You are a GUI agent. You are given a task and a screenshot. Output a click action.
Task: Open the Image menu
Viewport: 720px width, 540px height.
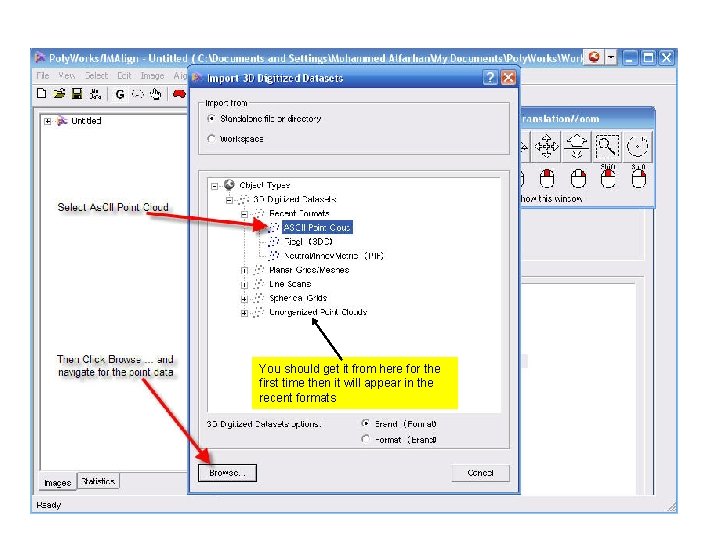coord(152,75)
